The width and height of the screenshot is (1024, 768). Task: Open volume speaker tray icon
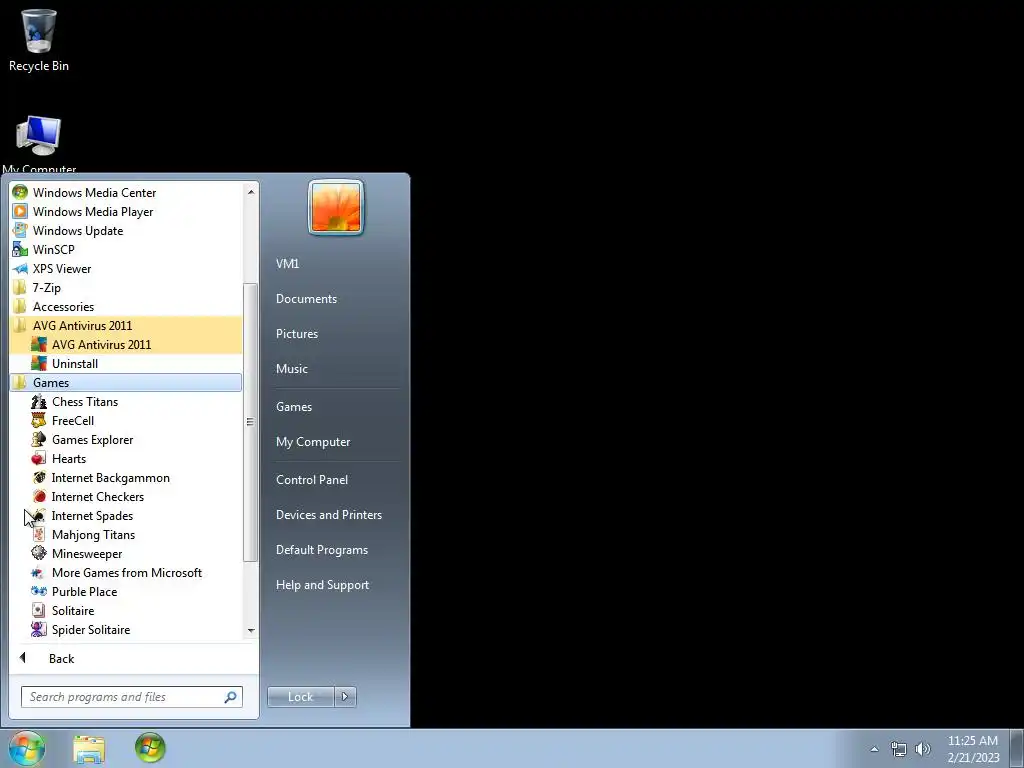[x=923, y=749]
